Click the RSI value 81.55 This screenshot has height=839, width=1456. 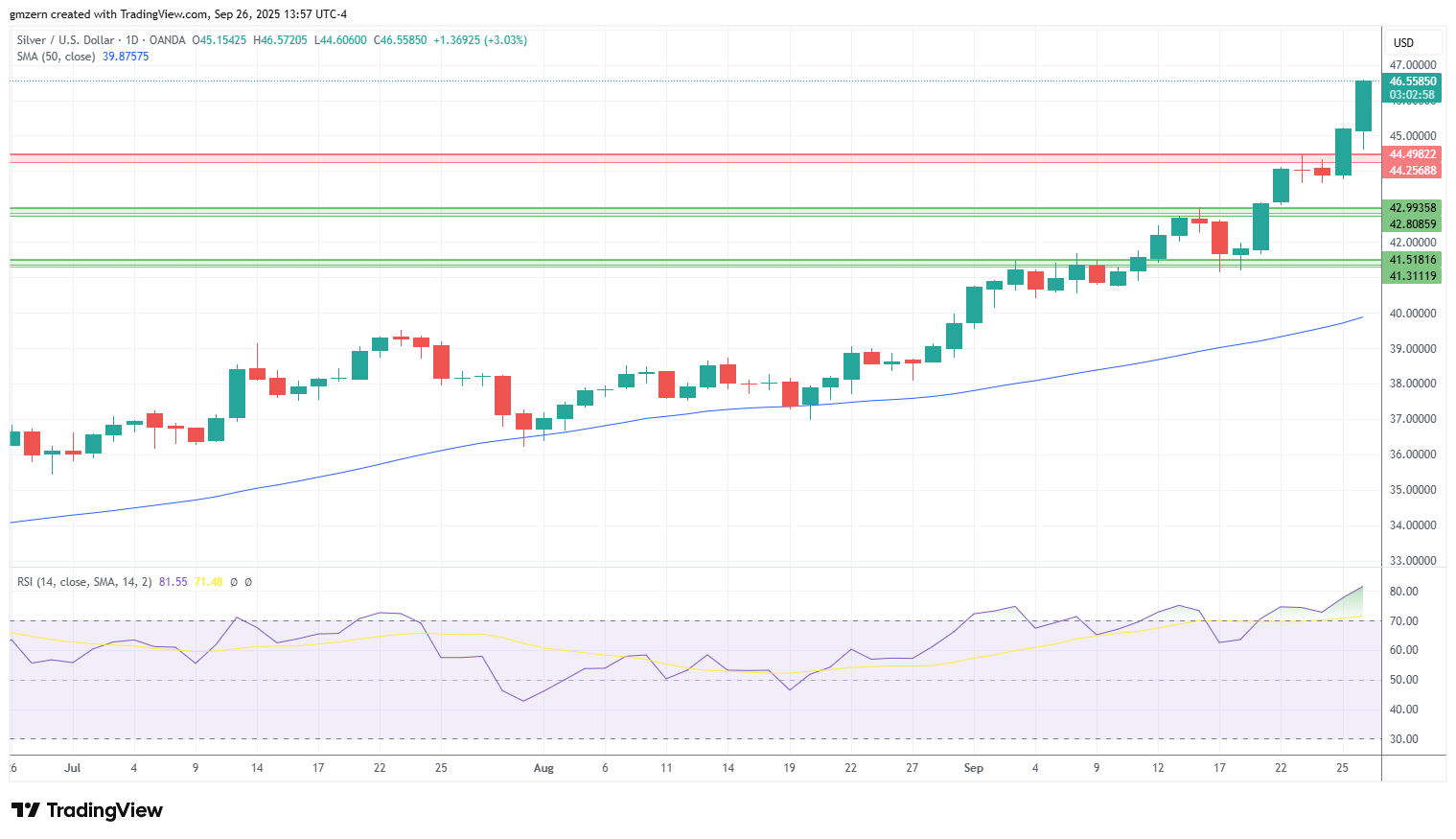coord(173,582)
